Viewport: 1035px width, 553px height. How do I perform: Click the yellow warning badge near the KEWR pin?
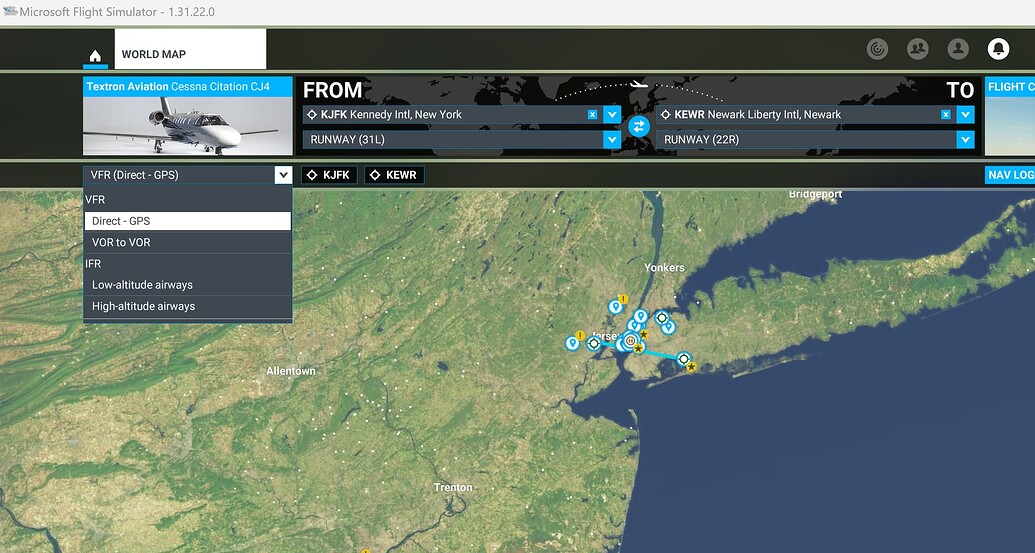pos(580,335)
